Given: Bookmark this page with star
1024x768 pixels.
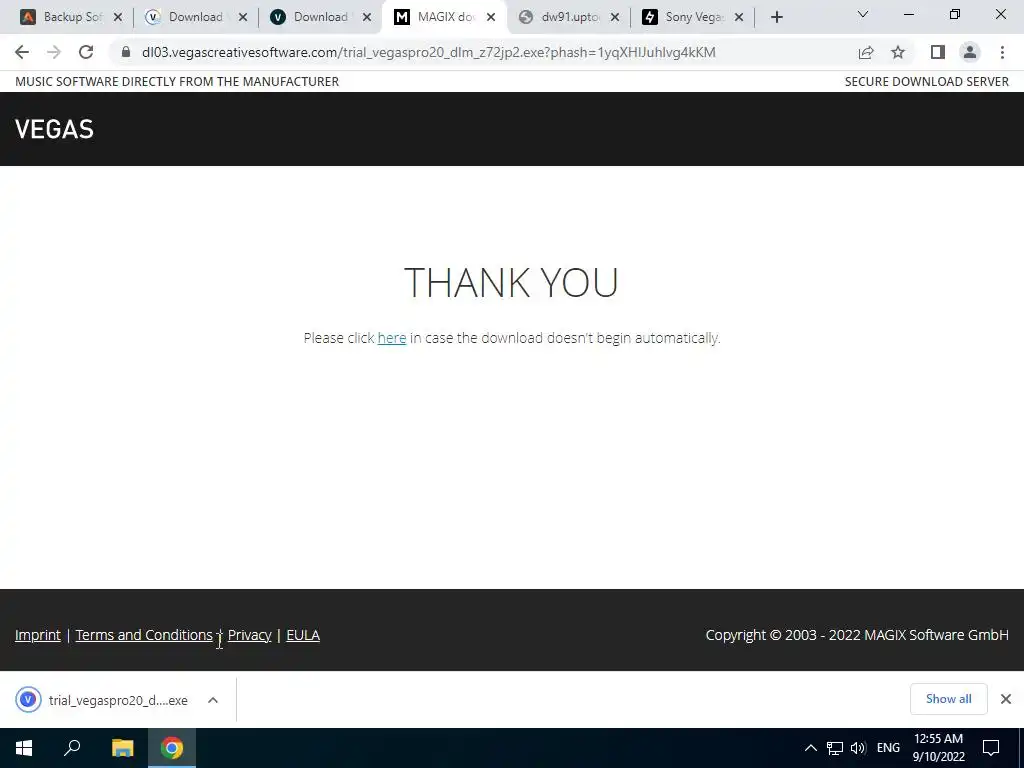Looking at the screenshot, I should [898, 52].
